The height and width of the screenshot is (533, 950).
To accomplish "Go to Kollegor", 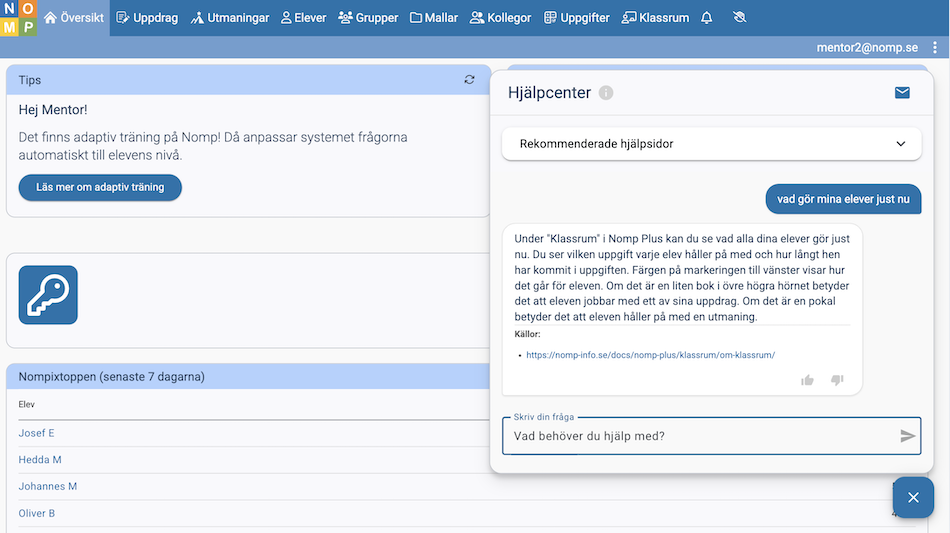I will [x=500, y=18].
